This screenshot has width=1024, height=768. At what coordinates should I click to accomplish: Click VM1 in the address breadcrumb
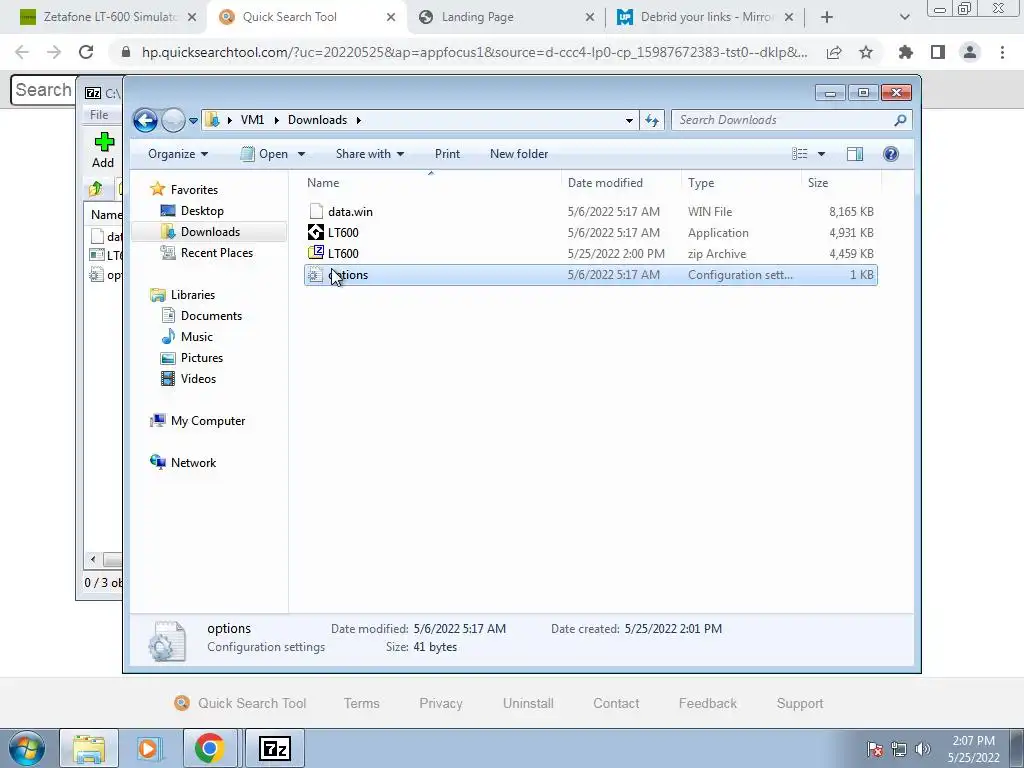(252, 120)
